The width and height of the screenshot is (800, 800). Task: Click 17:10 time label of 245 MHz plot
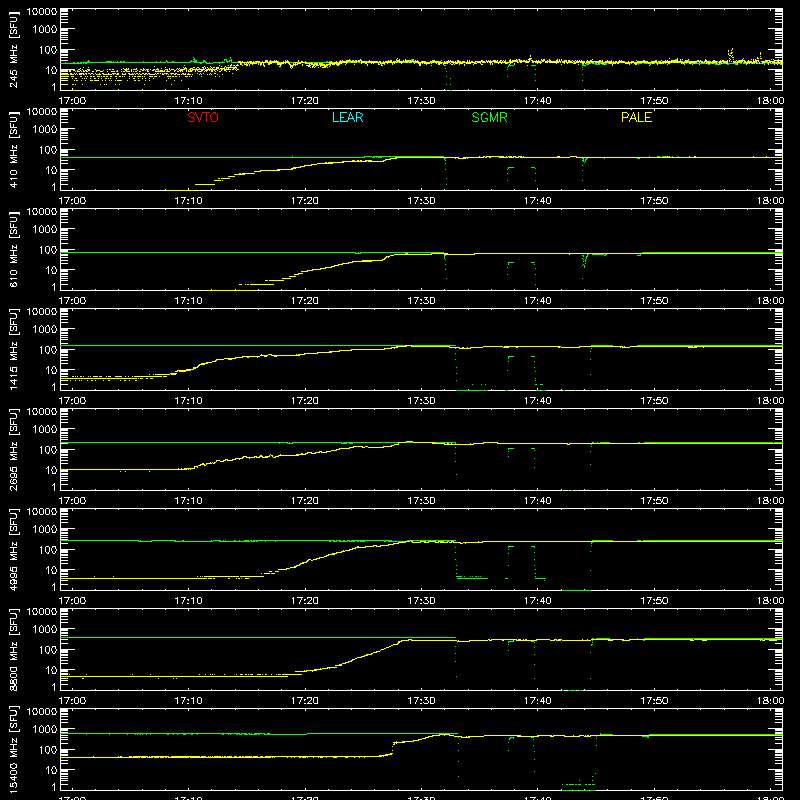(188, 101)
